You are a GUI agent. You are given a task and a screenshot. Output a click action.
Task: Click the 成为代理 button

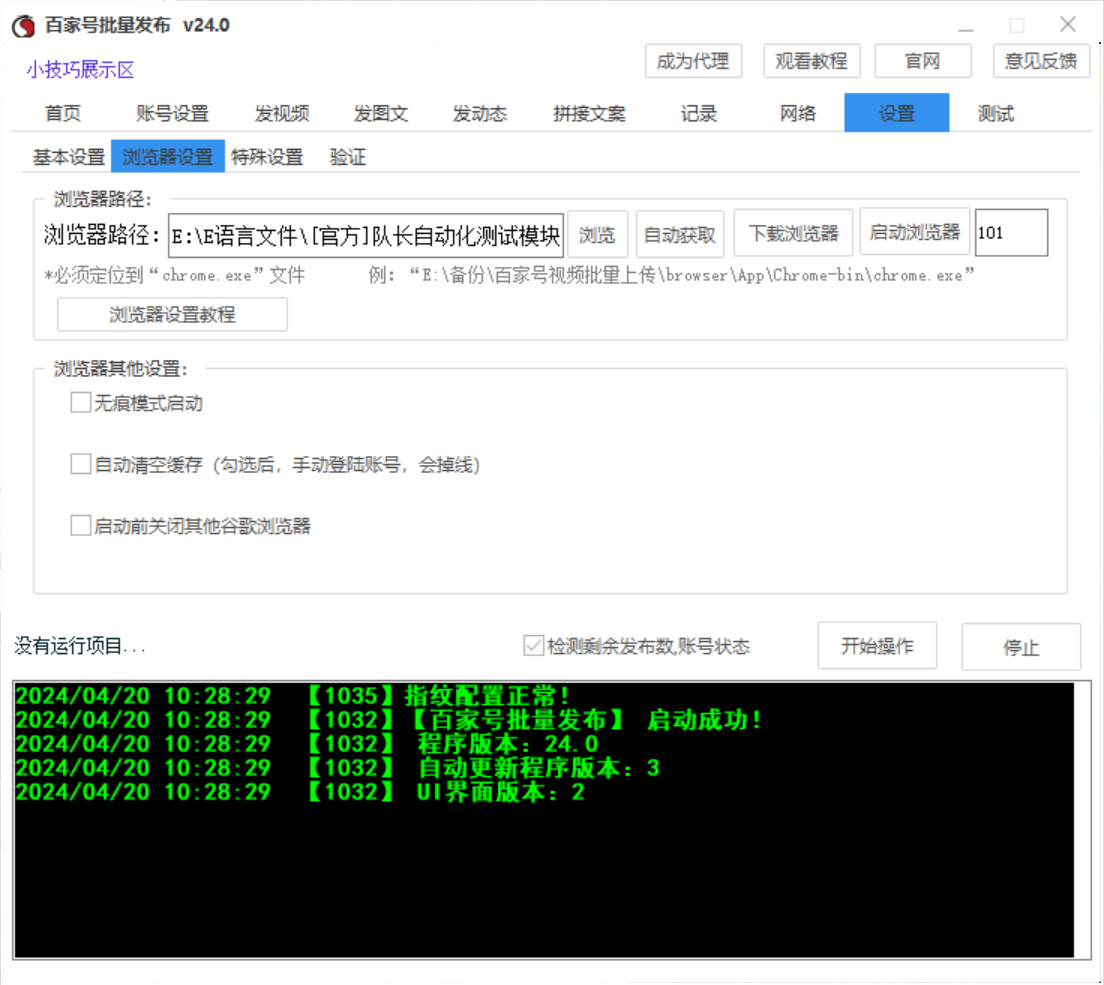693,61
